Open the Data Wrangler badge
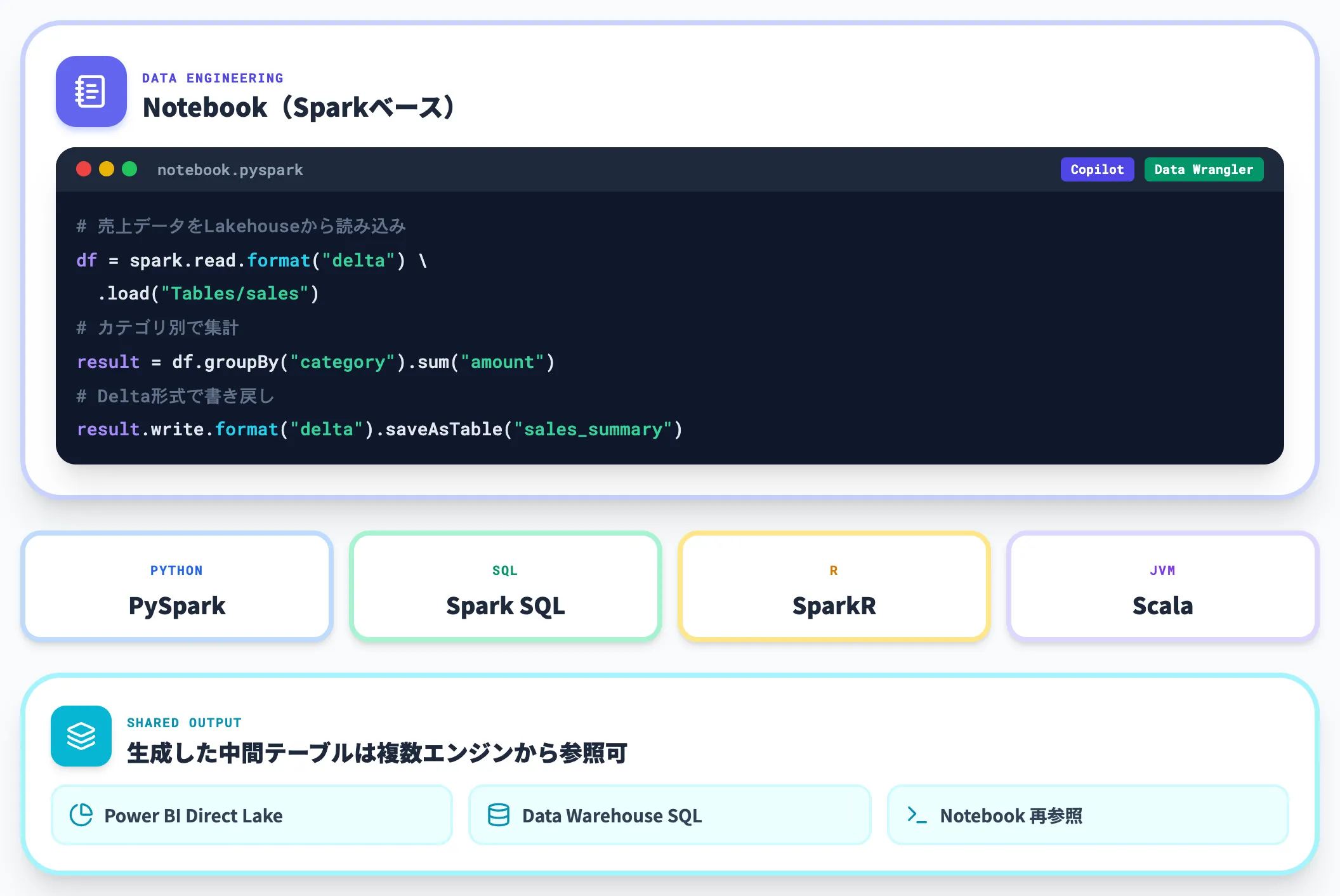1340x896 pixels. (1204, 169)
